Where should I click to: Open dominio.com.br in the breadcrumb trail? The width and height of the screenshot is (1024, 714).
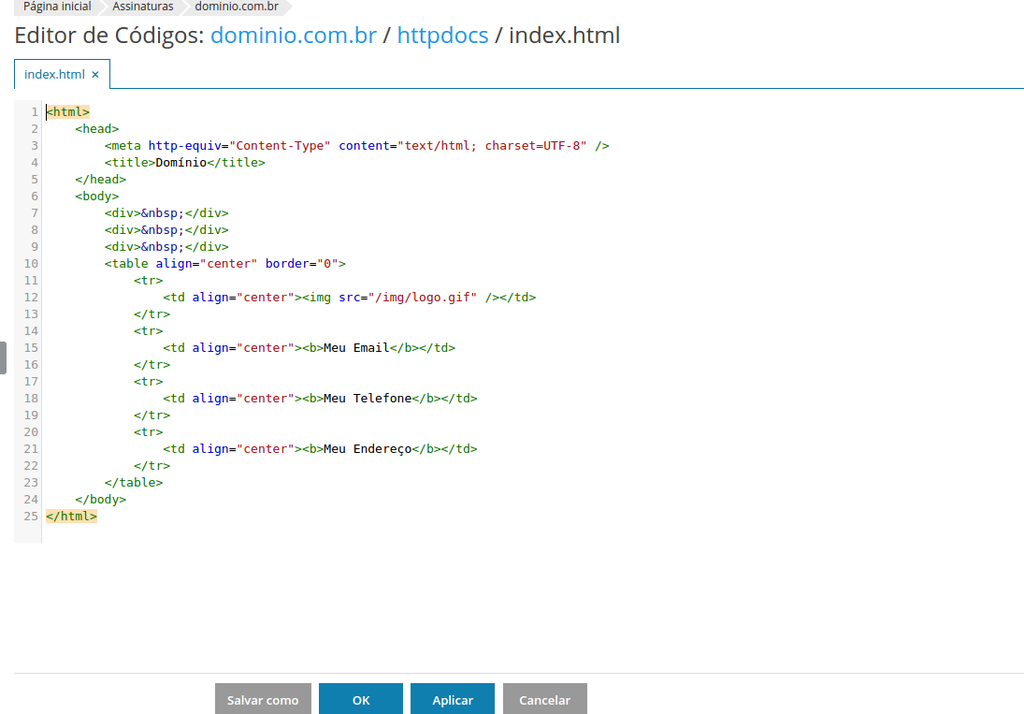pos(236,7)
